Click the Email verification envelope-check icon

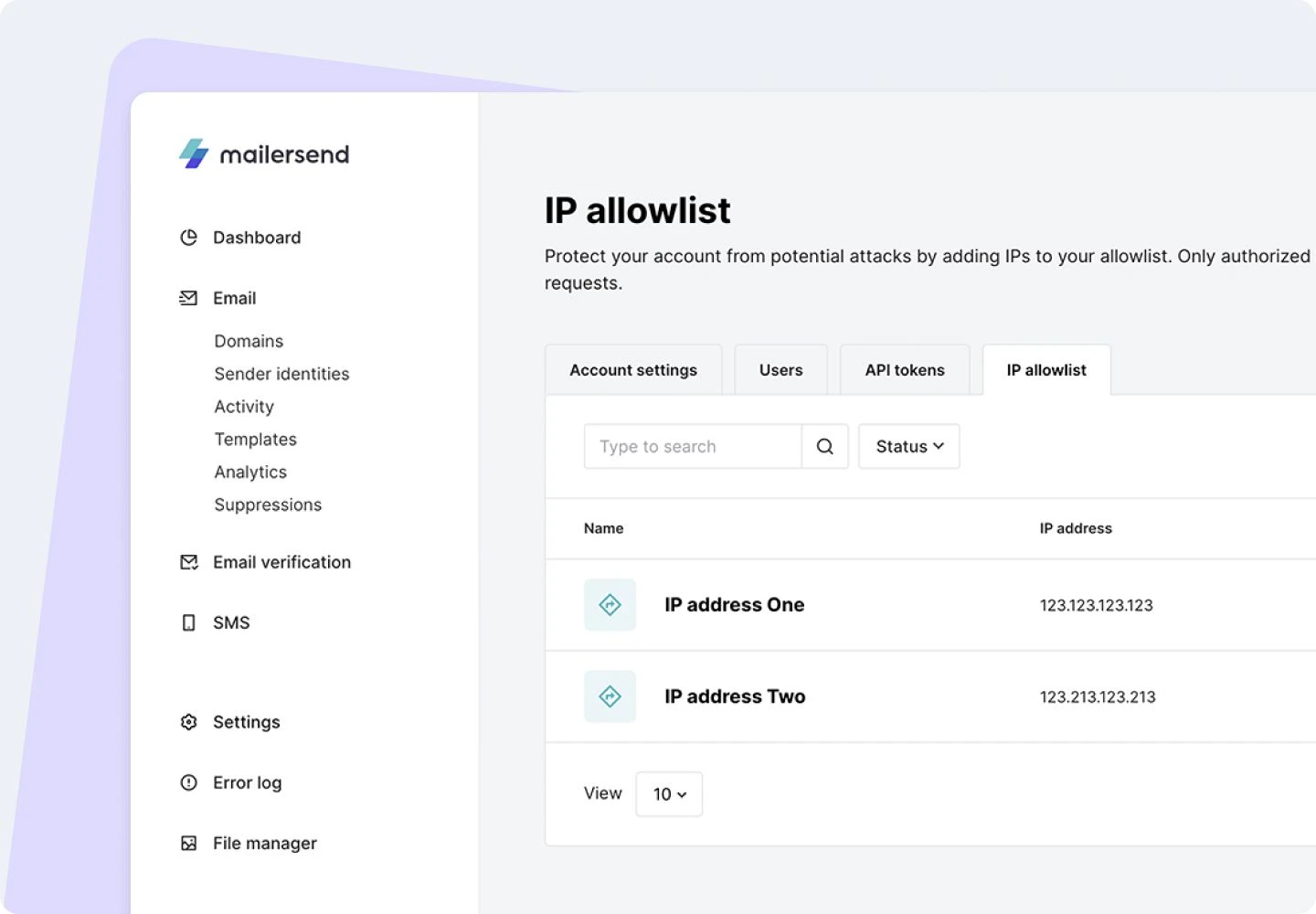click(x=188, y=562)
